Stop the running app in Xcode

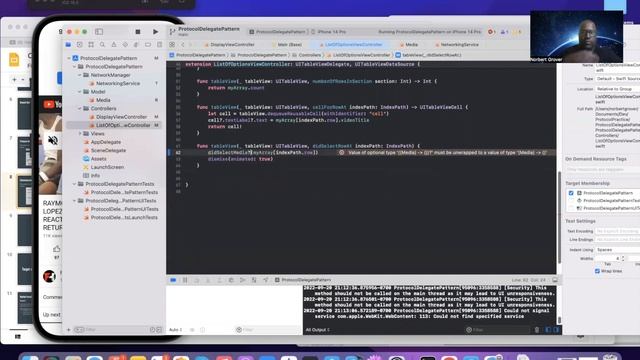click(x=138, y=31)
